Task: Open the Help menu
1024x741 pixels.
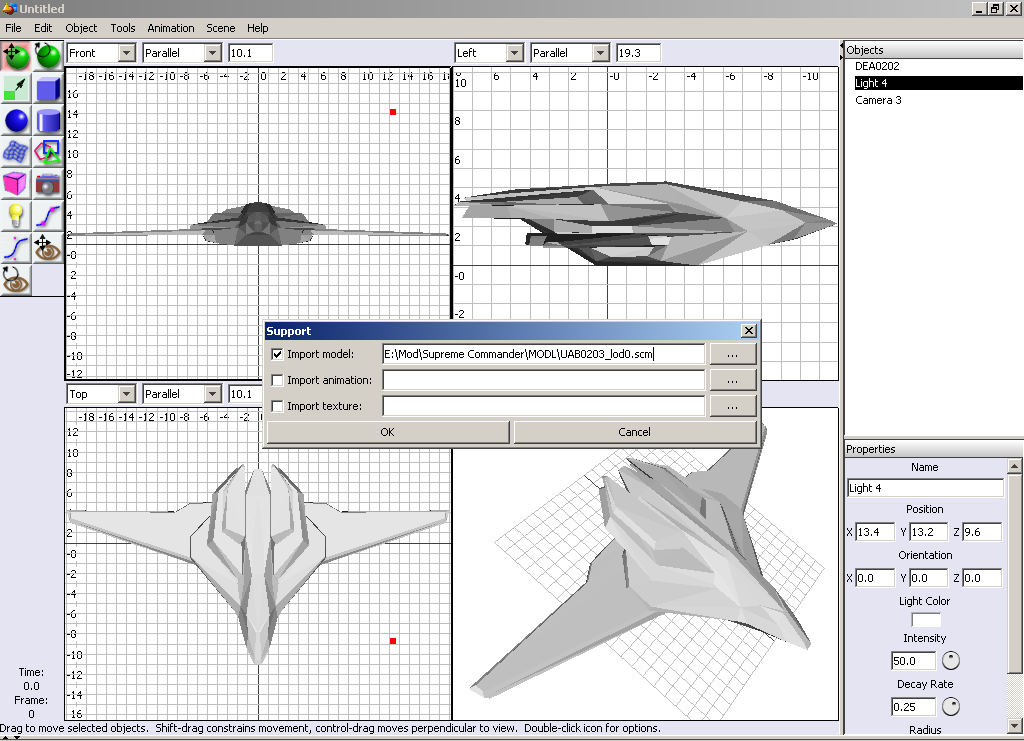Action: click(257, 28)
